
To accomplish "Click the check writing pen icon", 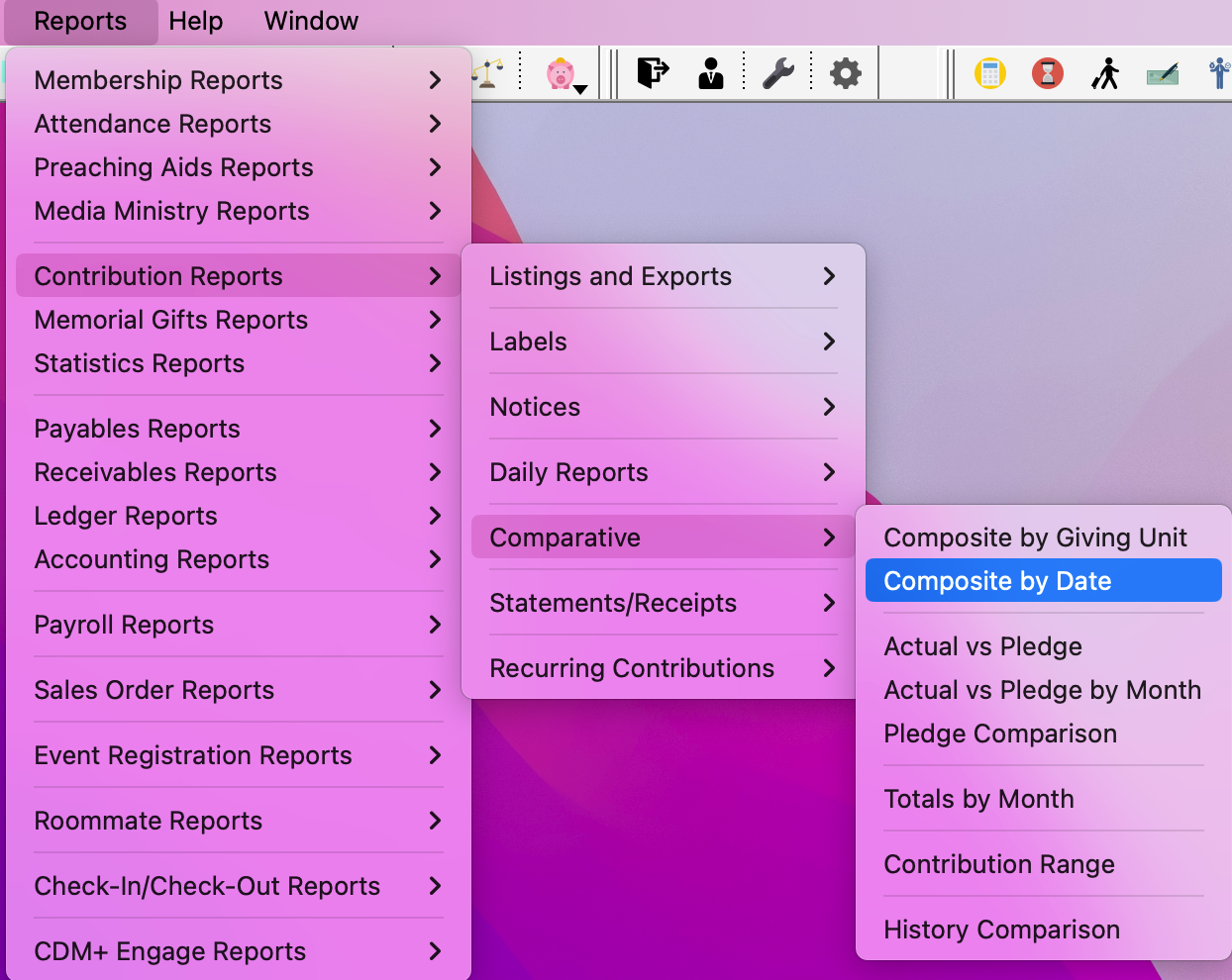I will pos(1162,74).
